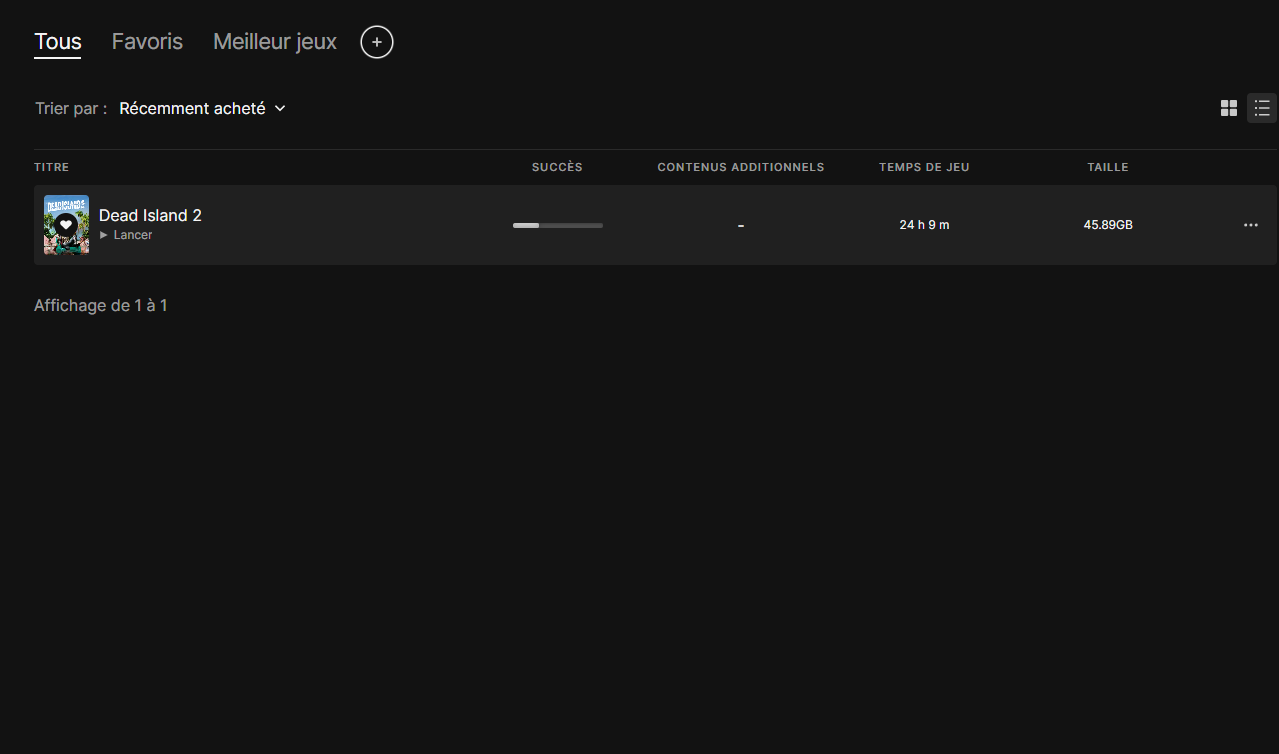Open the Favoris tab

point(147,42)
